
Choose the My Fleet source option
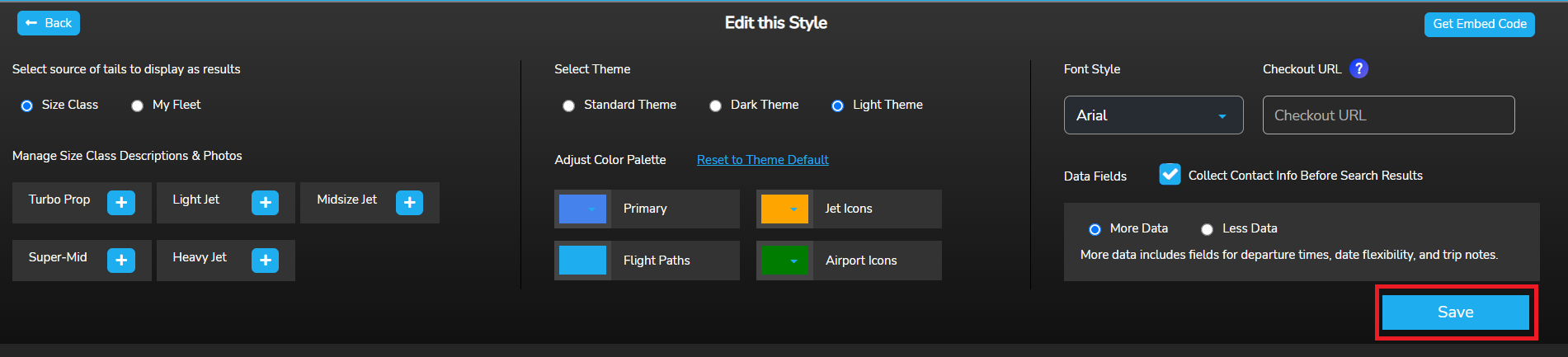138,106
